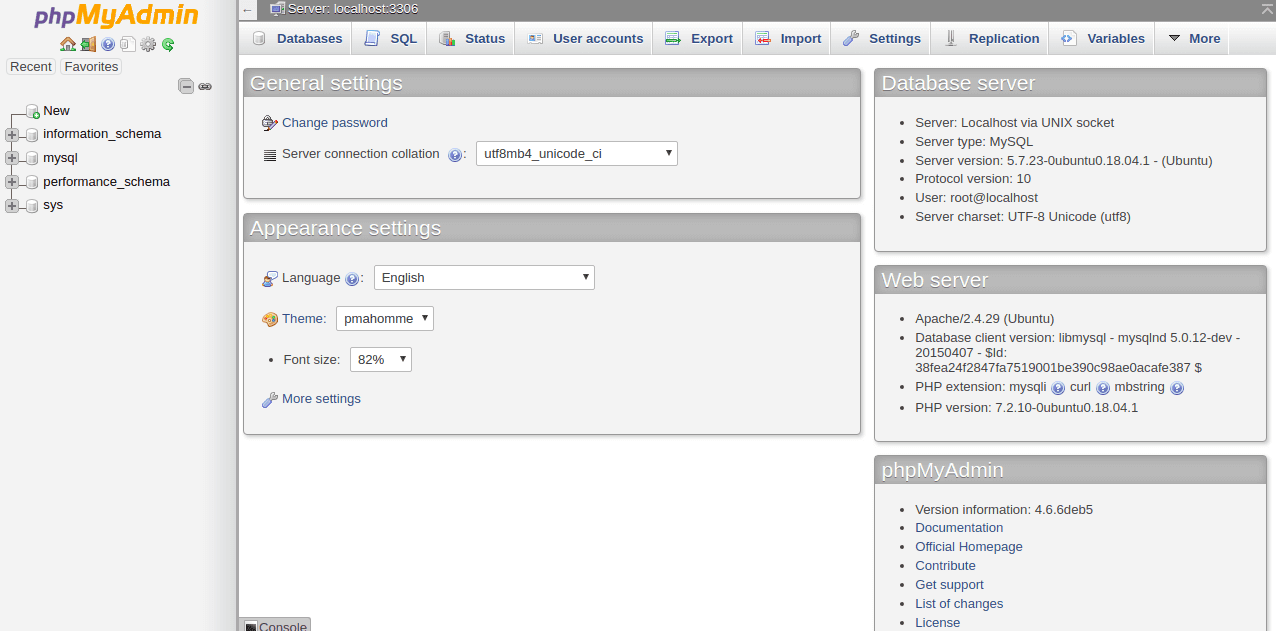This screenshot has width=1276, height=631.
Task: Open the More menu tab
Action: click(x=1194, y=39)
